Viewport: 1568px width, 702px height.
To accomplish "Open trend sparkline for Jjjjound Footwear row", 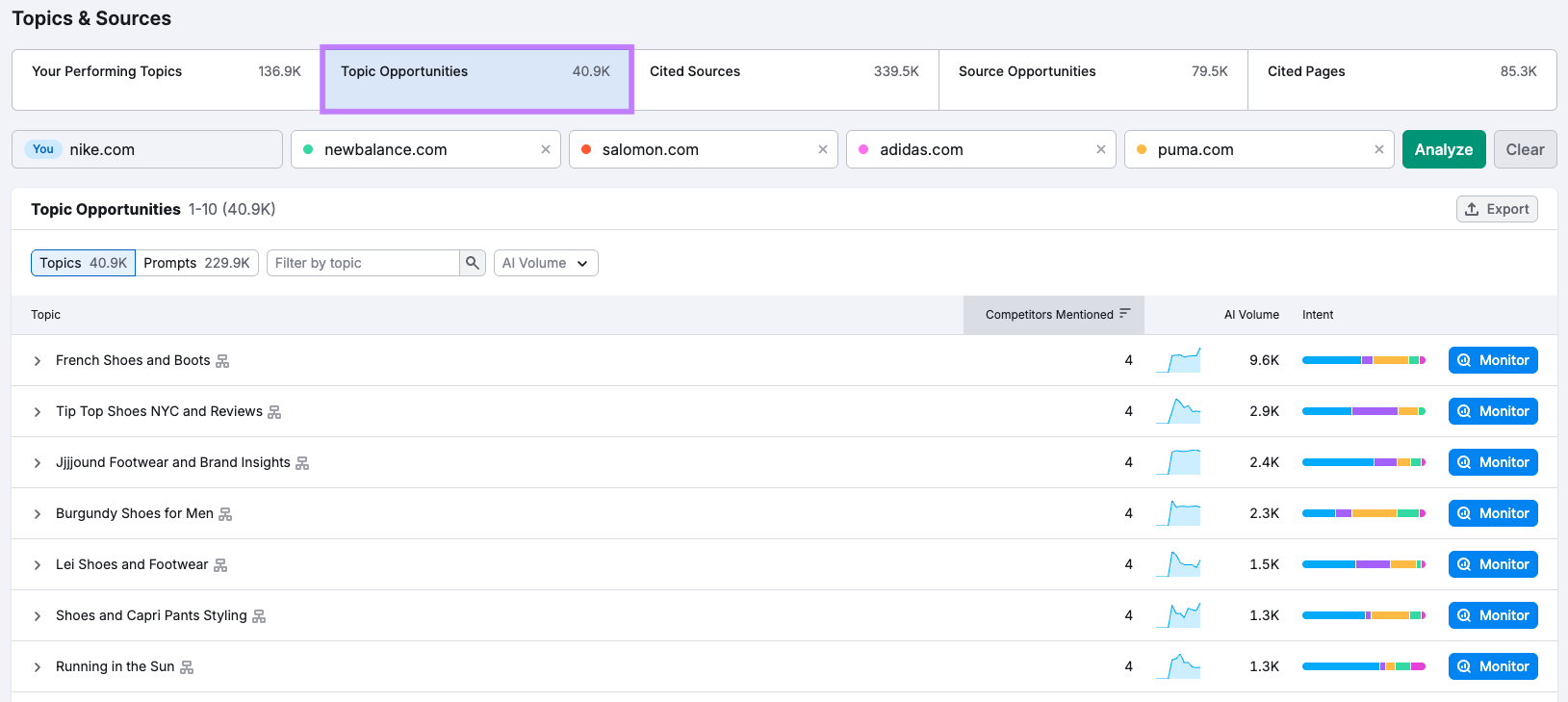I will (1178, 462).
